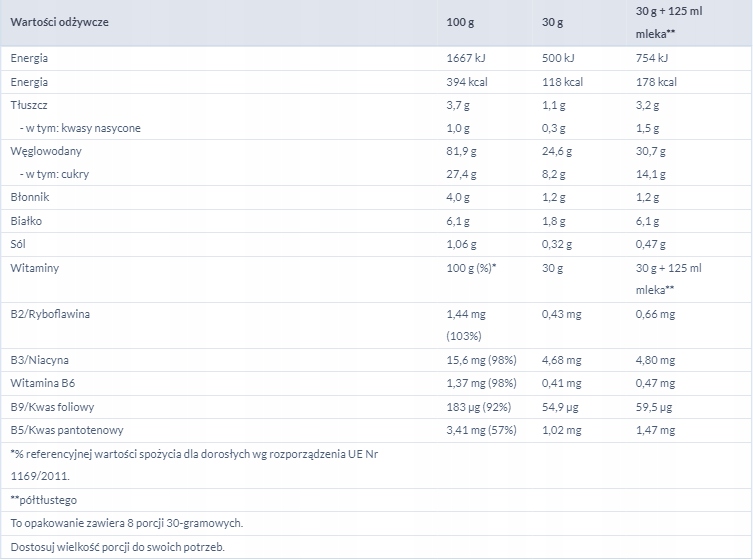Select the "Witamina B6" row label
The width and height of the screenshot is (753, 560).
point(44,383)
